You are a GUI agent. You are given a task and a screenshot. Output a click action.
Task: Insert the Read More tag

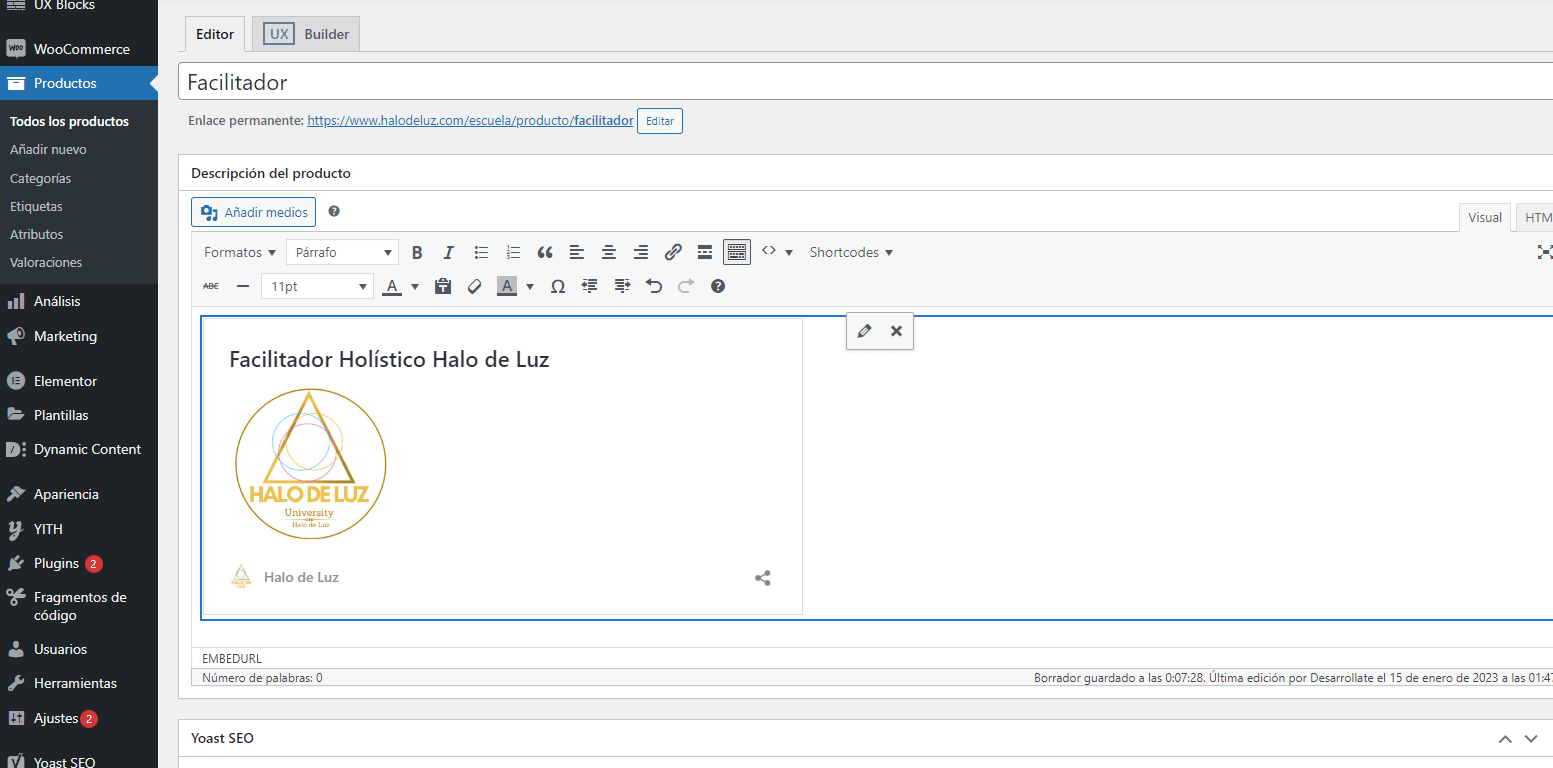click(705, 252)
